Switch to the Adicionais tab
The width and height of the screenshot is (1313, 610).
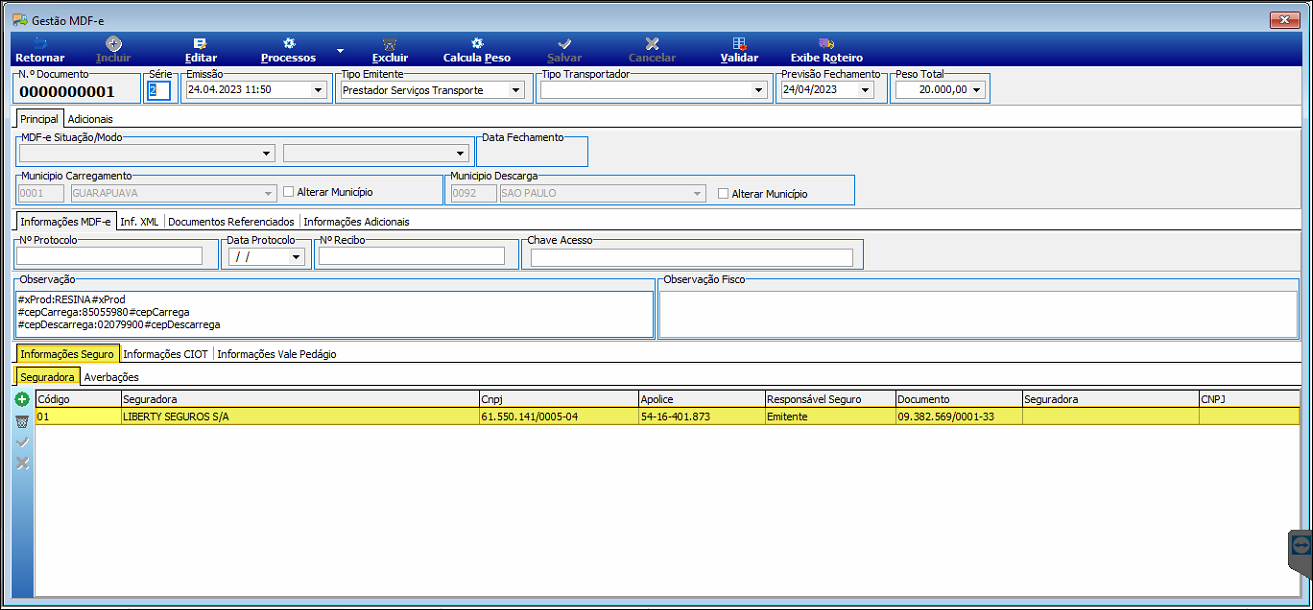click(90, 119)
